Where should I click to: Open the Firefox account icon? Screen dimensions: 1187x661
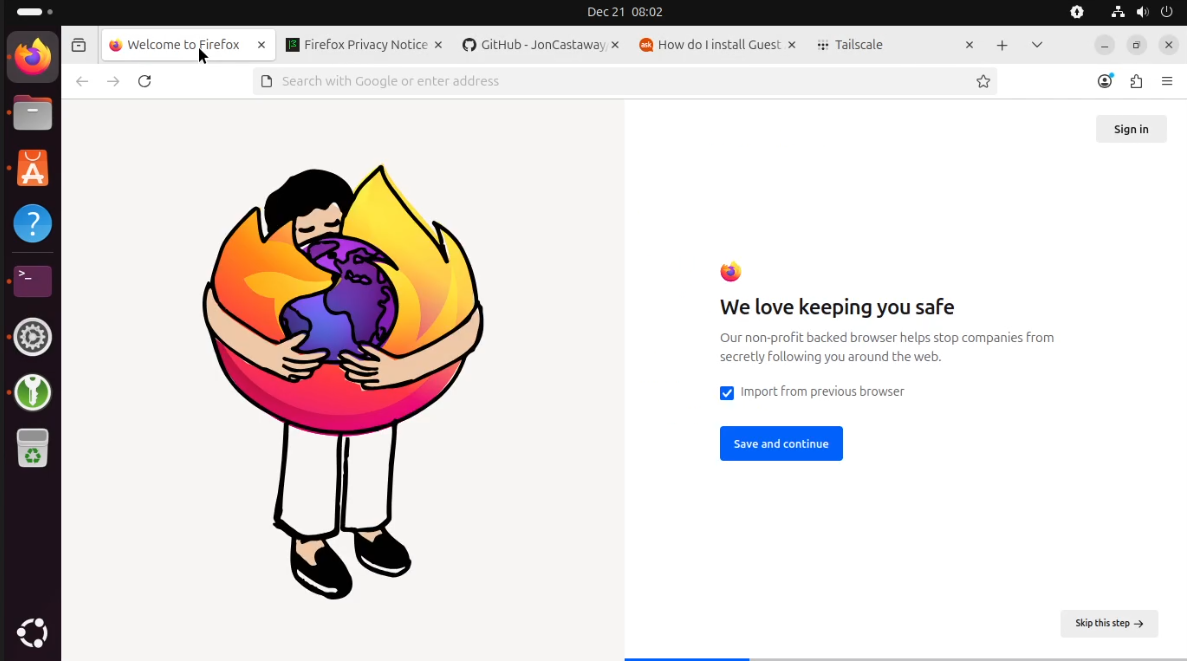[1104, 81]
